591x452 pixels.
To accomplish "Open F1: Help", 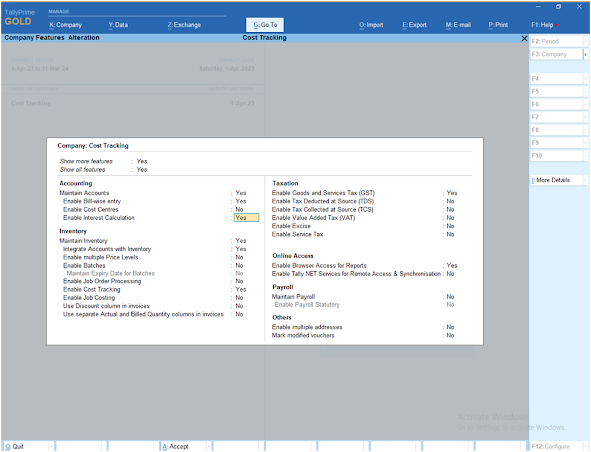I will (x=542, y=25).
